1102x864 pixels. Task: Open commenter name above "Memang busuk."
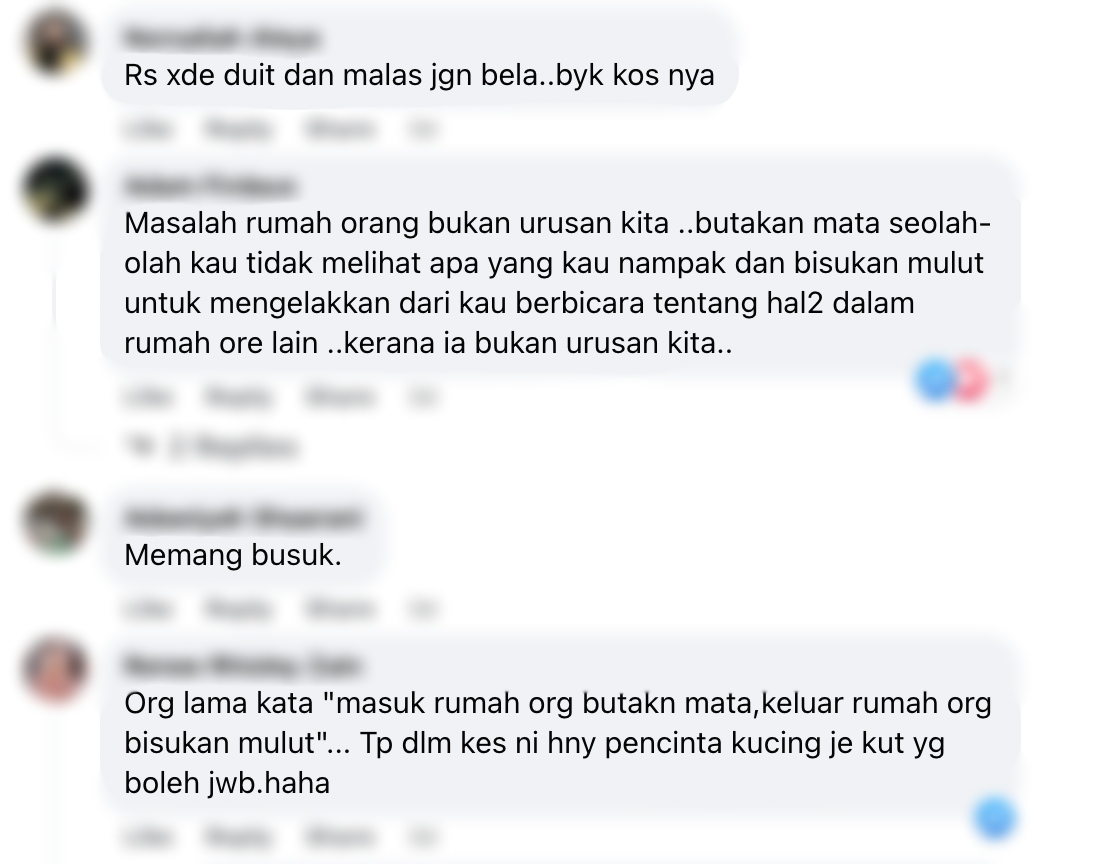pos(243,517)
